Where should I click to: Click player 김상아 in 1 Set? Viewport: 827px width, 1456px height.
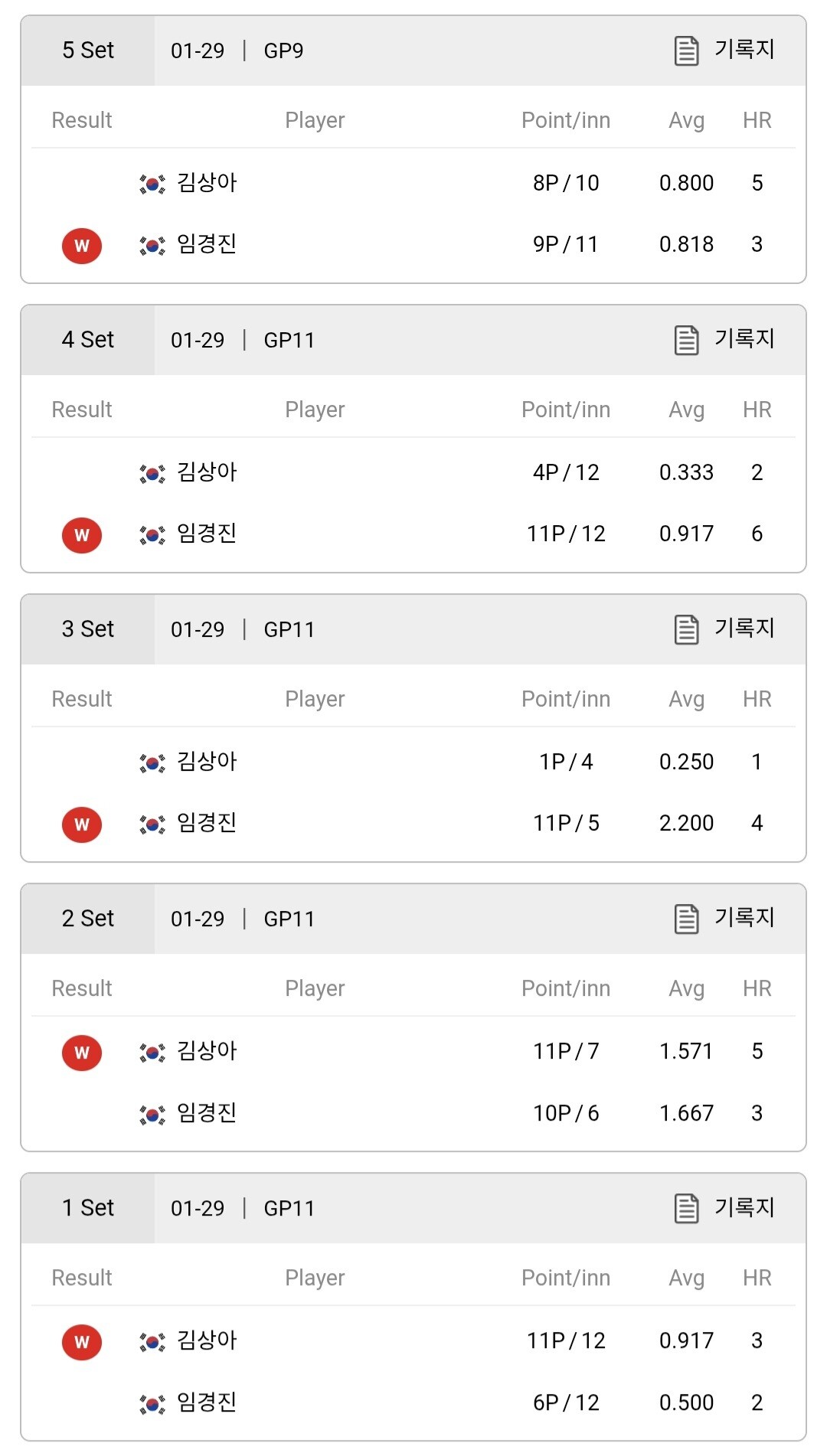point(207,1340)
